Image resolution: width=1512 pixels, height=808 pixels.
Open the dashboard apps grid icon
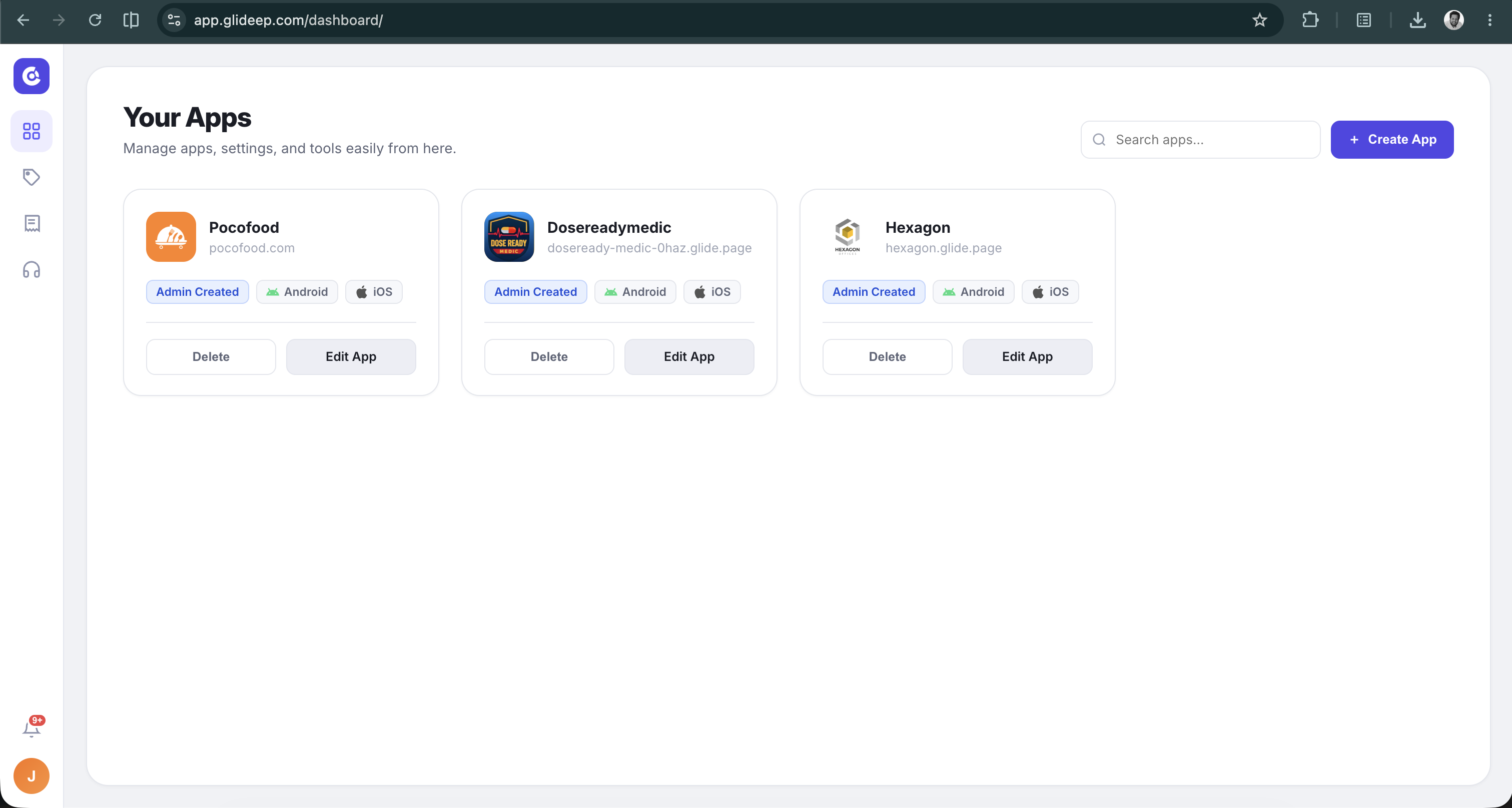coord(32,131)
